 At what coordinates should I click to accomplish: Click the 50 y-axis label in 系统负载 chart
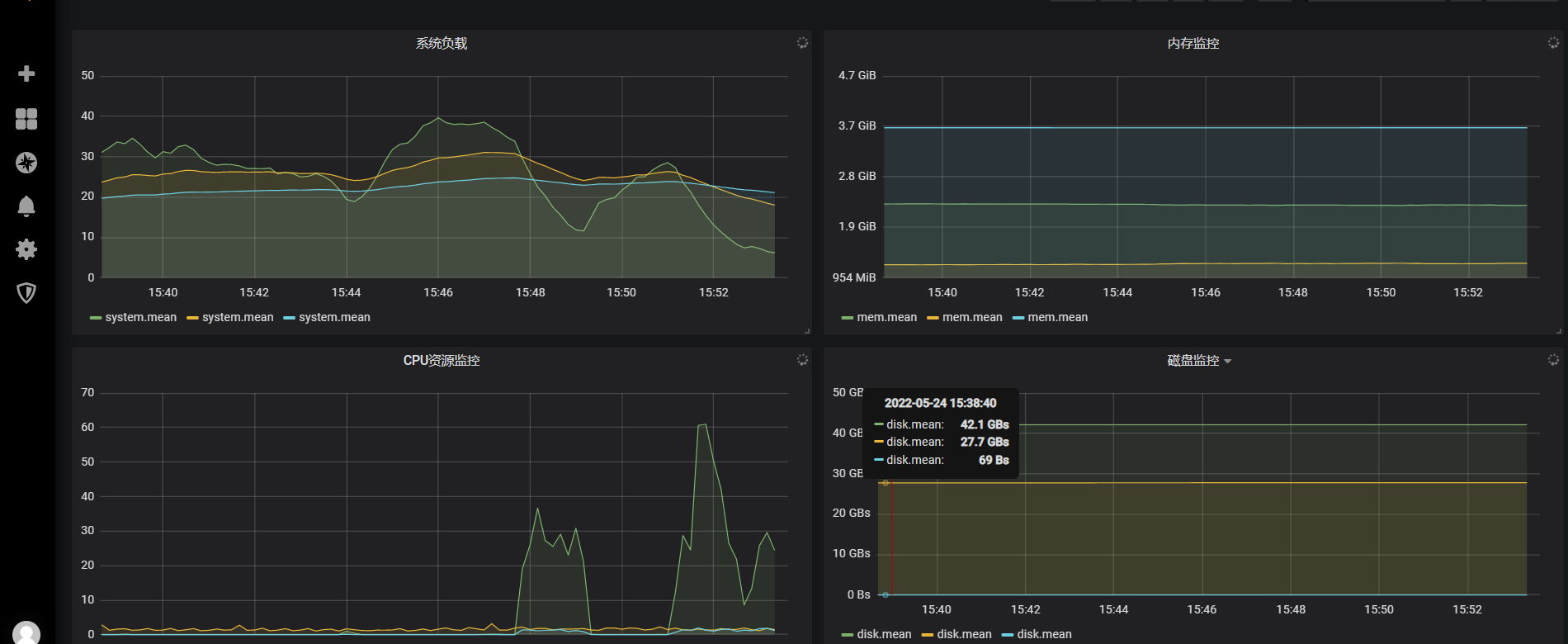(x=87, y=75)
